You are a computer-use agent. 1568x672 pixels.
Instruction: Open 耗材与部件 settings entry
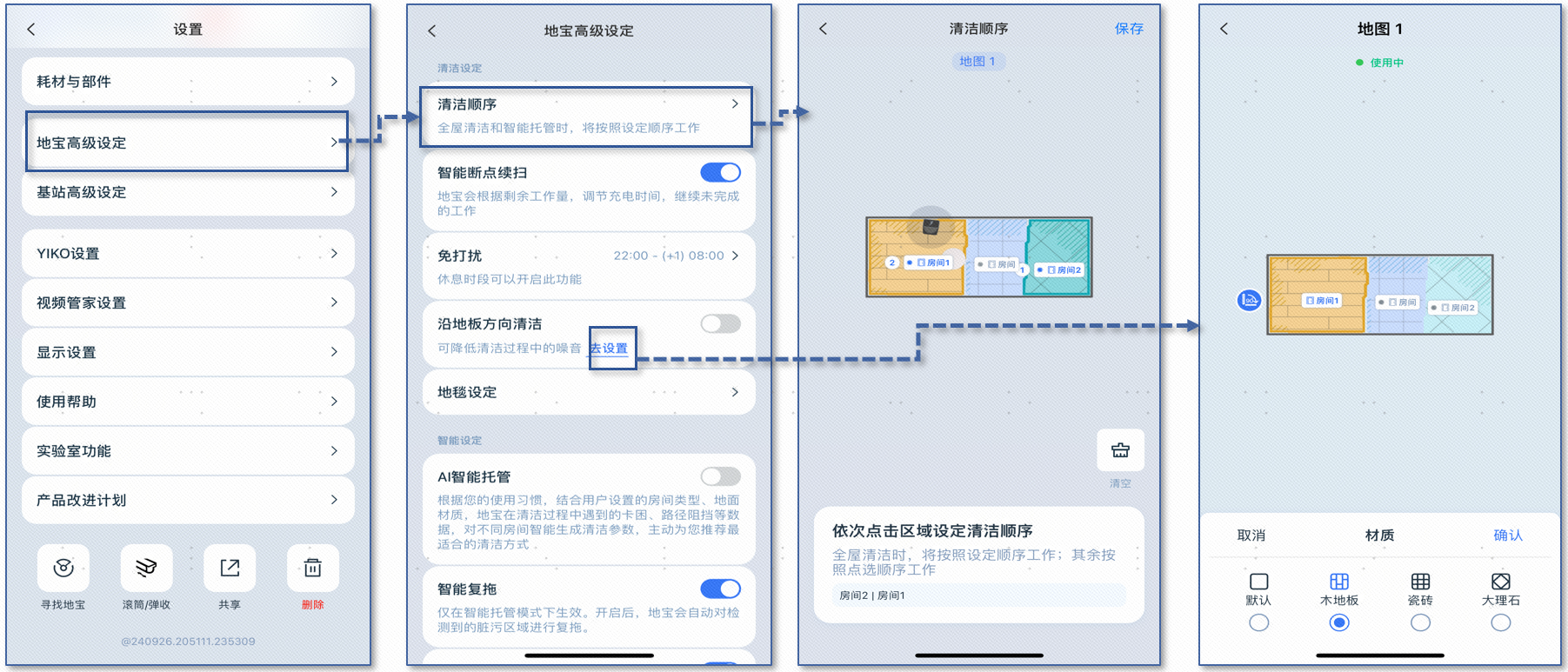pos(188,82)
